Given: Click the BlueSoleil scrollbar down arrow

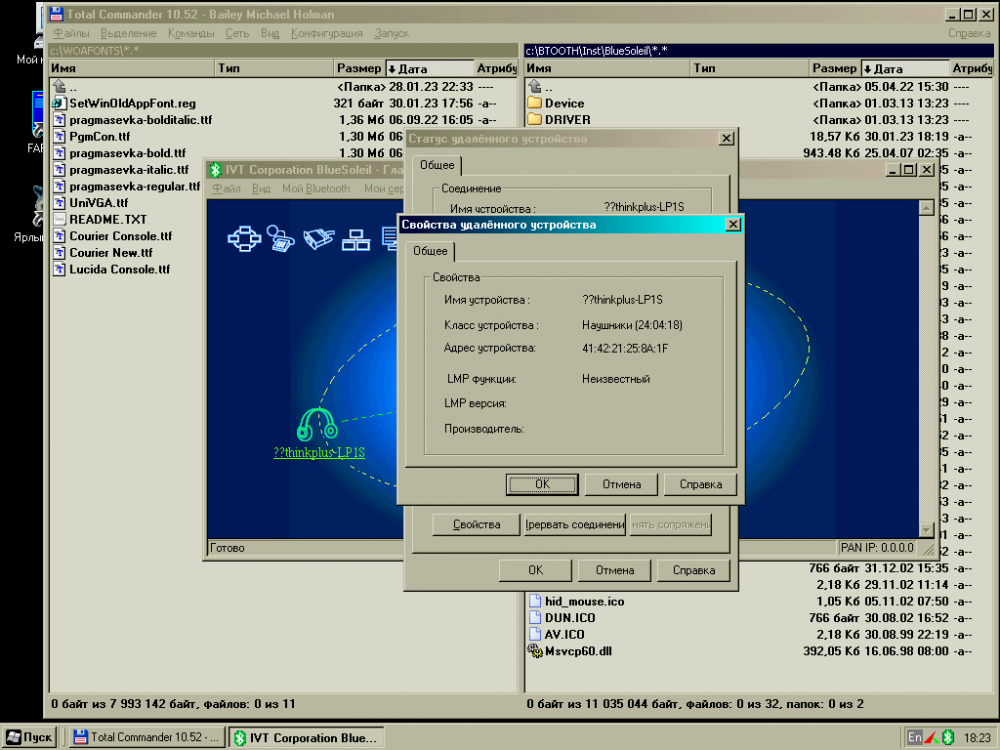Looking at the screenshot, I should coord(927,531).
